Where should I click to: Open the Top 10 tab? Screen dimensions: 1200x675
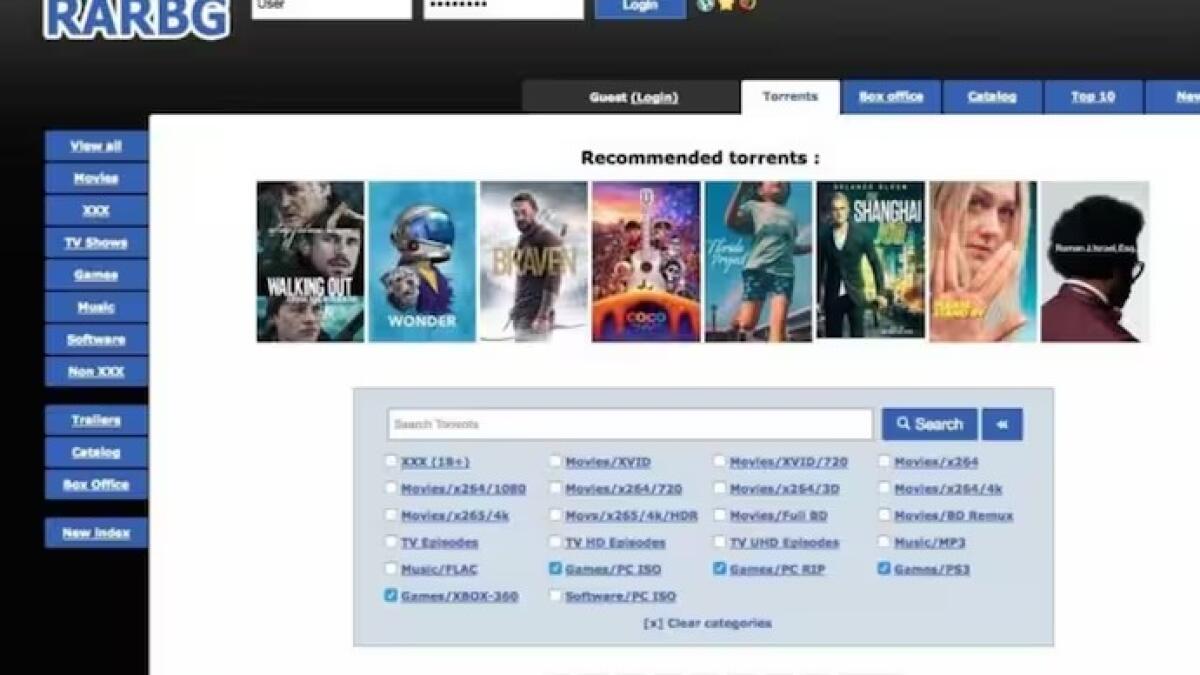point(1093,97)
